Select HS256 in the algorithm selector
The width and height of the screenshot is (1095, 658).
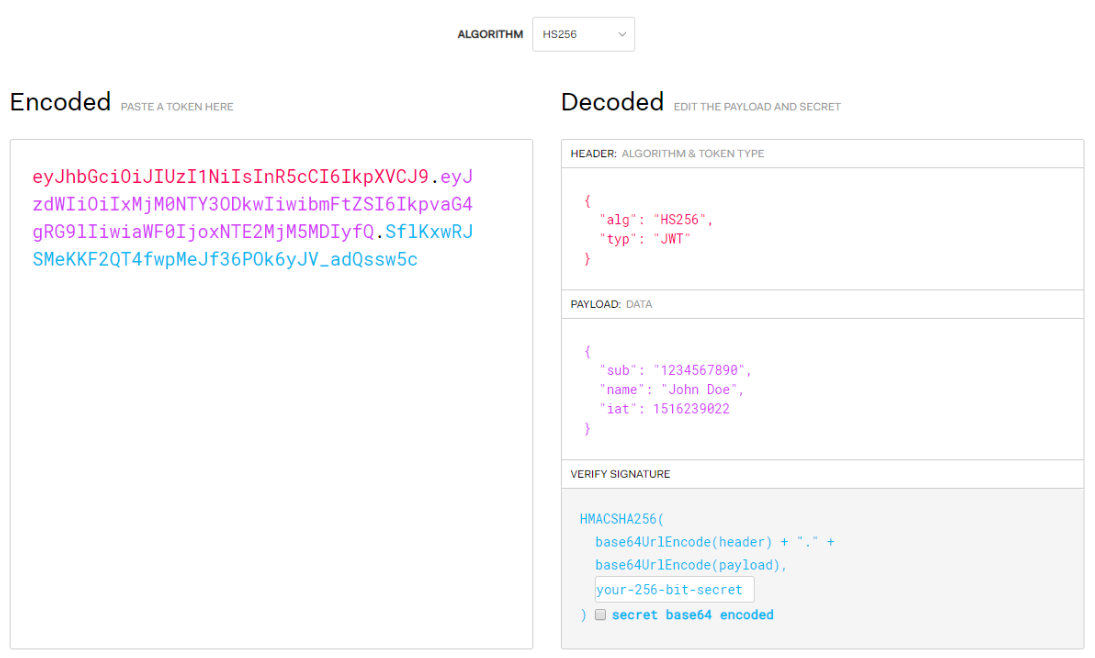click(x=583, y=33)
